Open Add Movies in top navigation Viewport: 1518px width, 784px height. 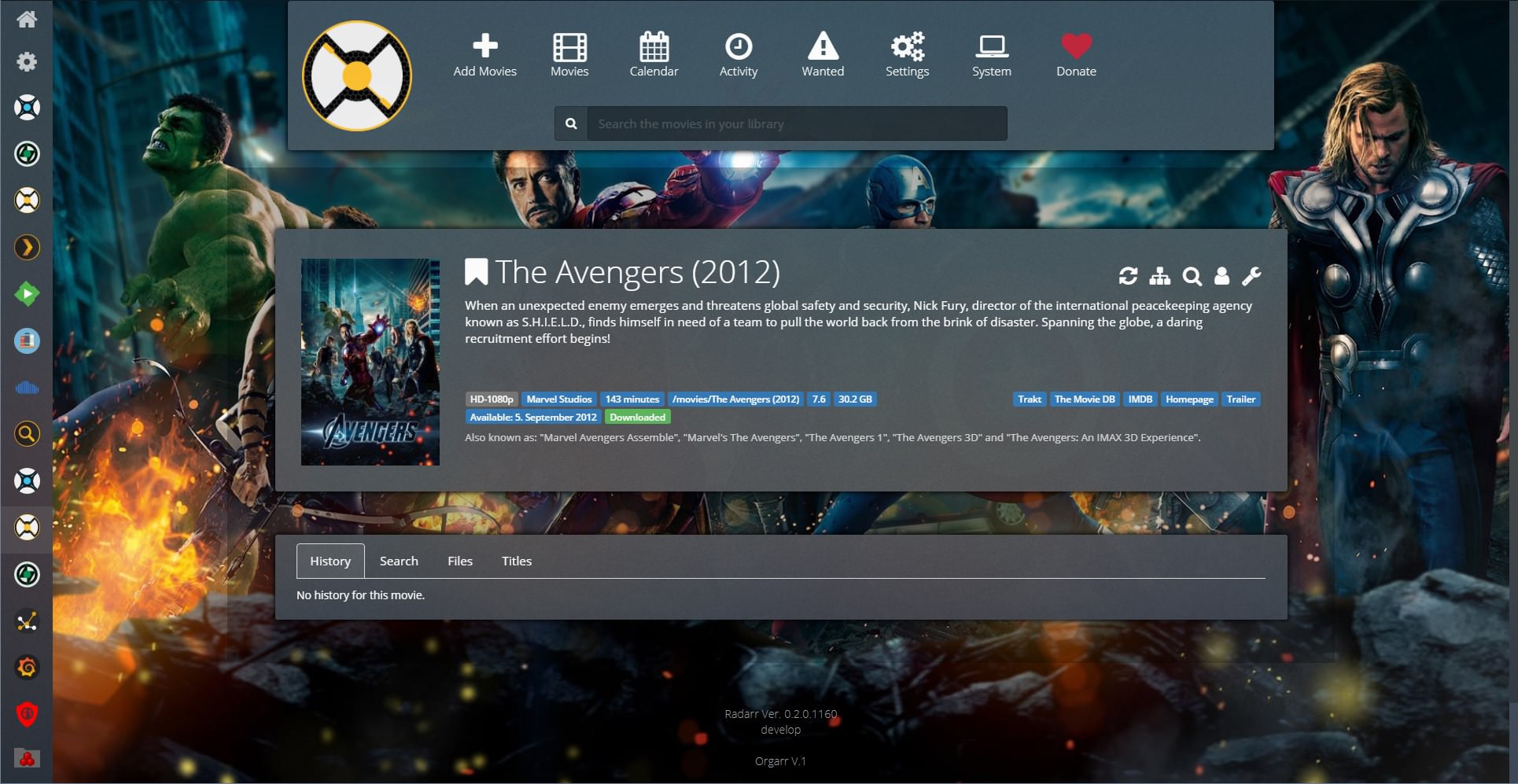485,55
